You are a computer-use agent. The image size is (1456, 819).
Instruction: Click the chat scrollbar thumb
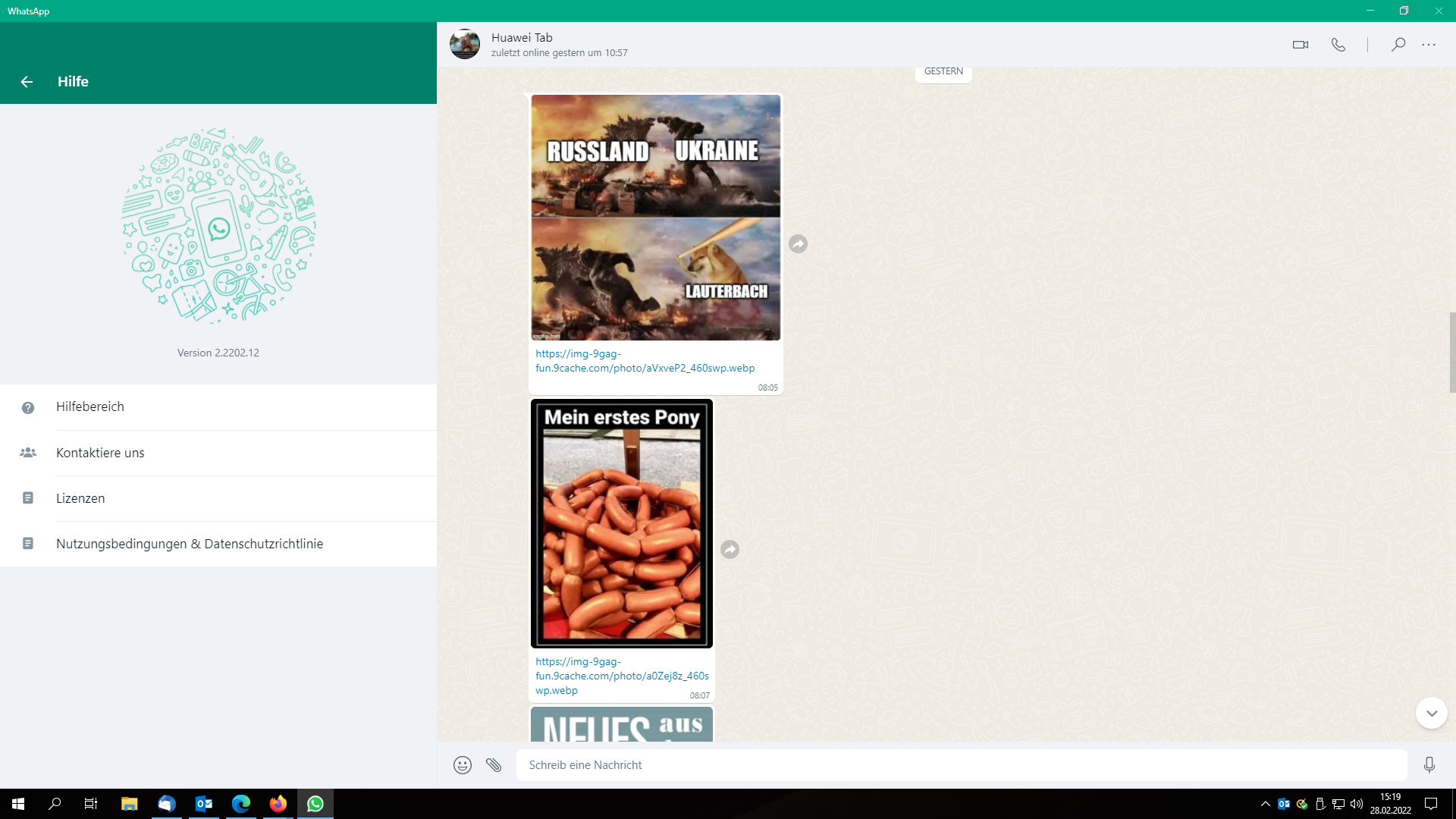point(1452,353)
